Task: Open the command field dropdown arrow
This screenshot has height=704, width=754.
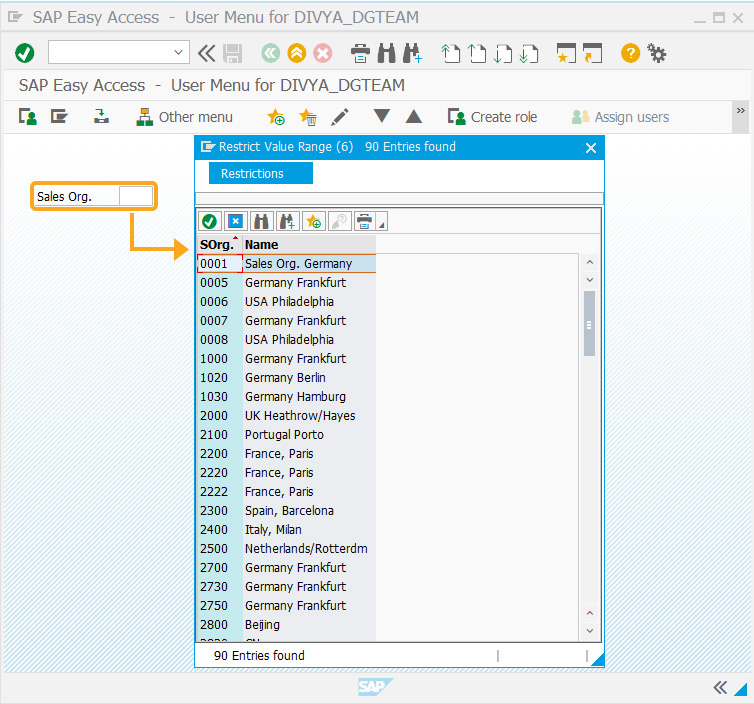Action: 178,52
